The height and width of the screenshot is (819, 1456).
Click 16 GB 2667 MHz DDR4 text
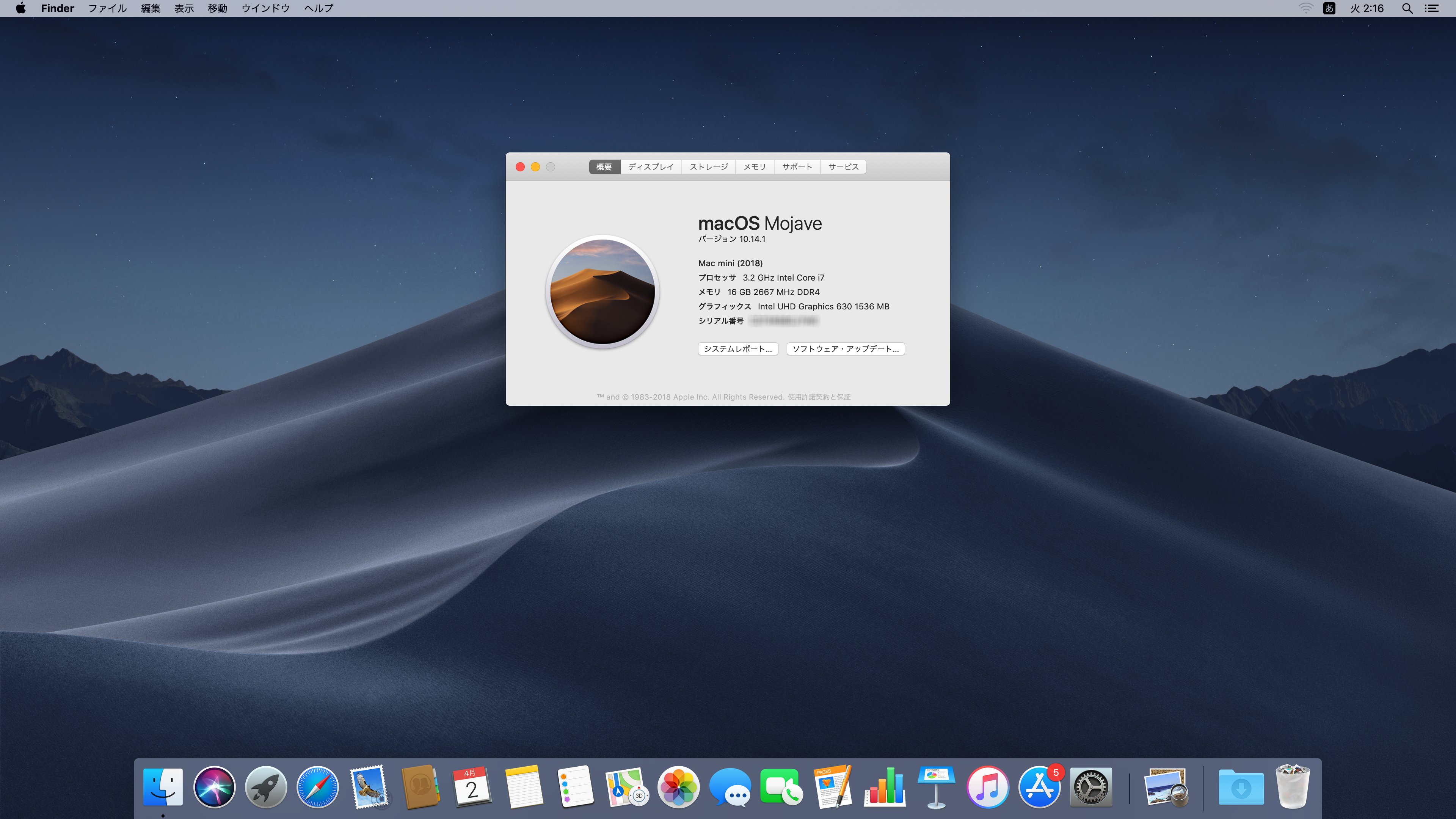point(773,292)
